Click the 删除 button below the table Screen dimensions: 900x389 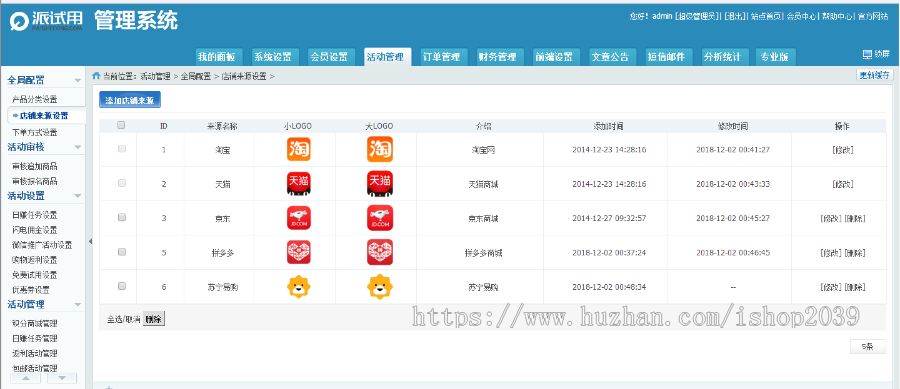(x=154, y=319)
